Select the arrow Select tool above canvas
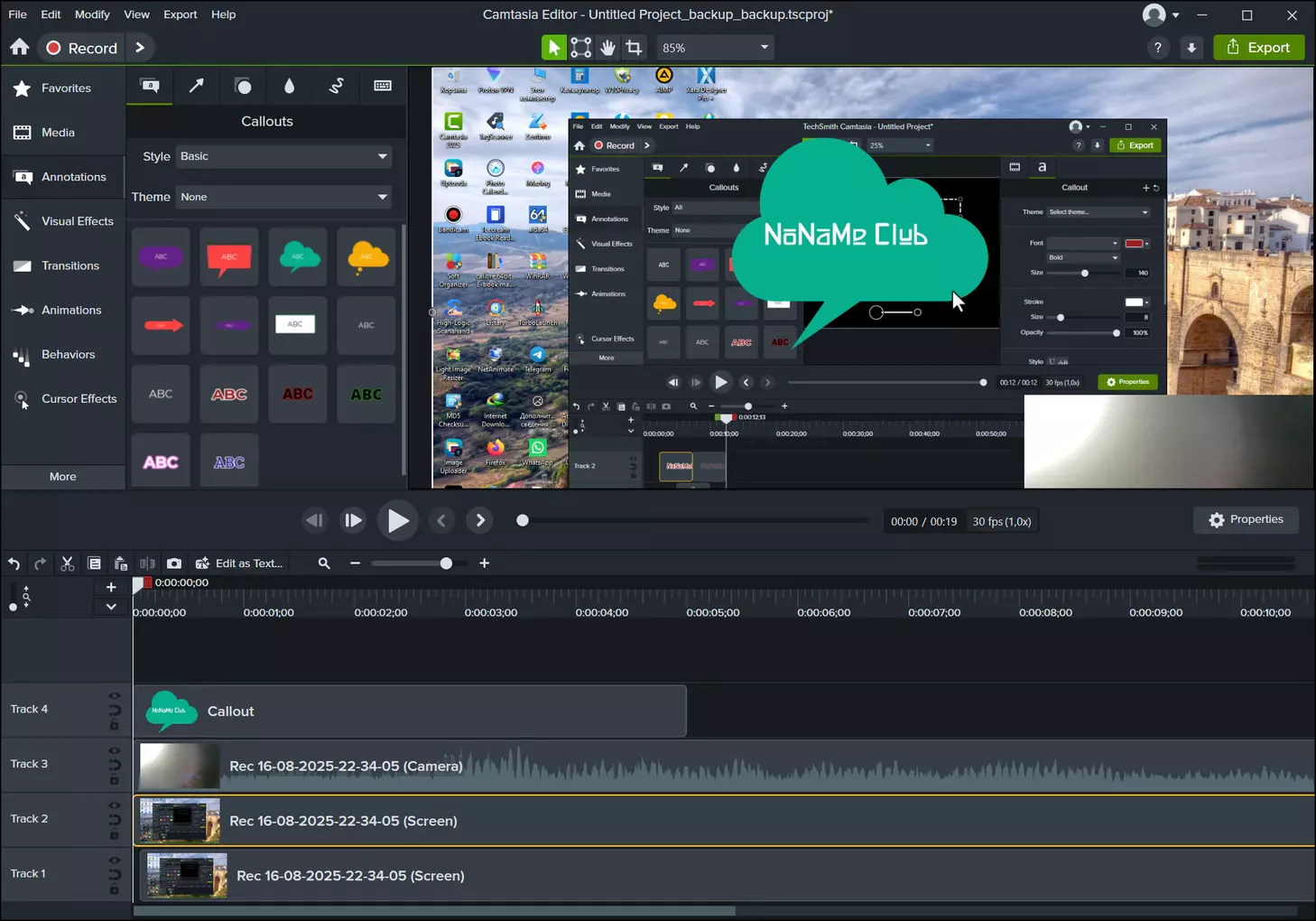Viewport: 1316px width, 921px height. [553, 48]
